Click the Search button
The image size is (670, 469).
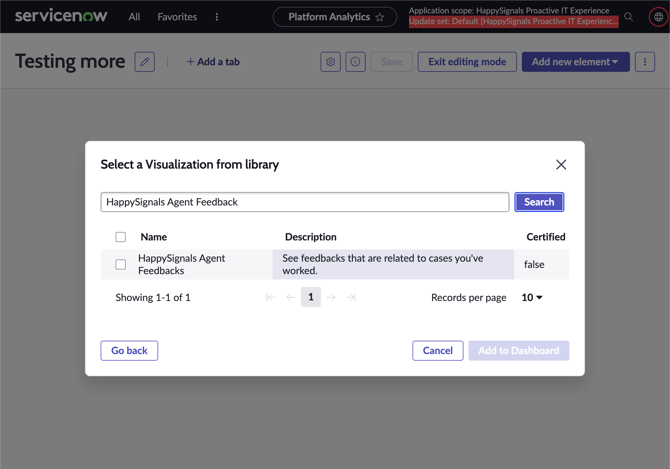point(539,202)
